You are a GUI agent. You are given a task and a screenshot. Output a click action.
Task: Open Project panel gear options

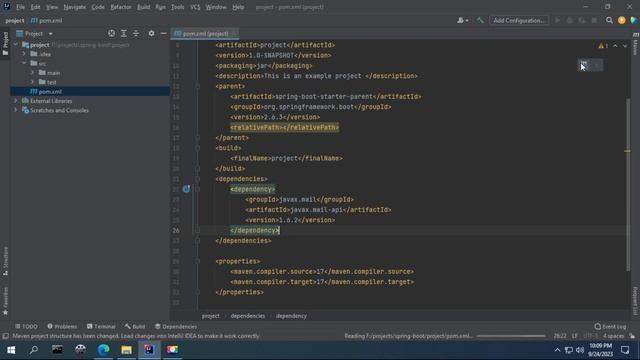pos(151,33)
